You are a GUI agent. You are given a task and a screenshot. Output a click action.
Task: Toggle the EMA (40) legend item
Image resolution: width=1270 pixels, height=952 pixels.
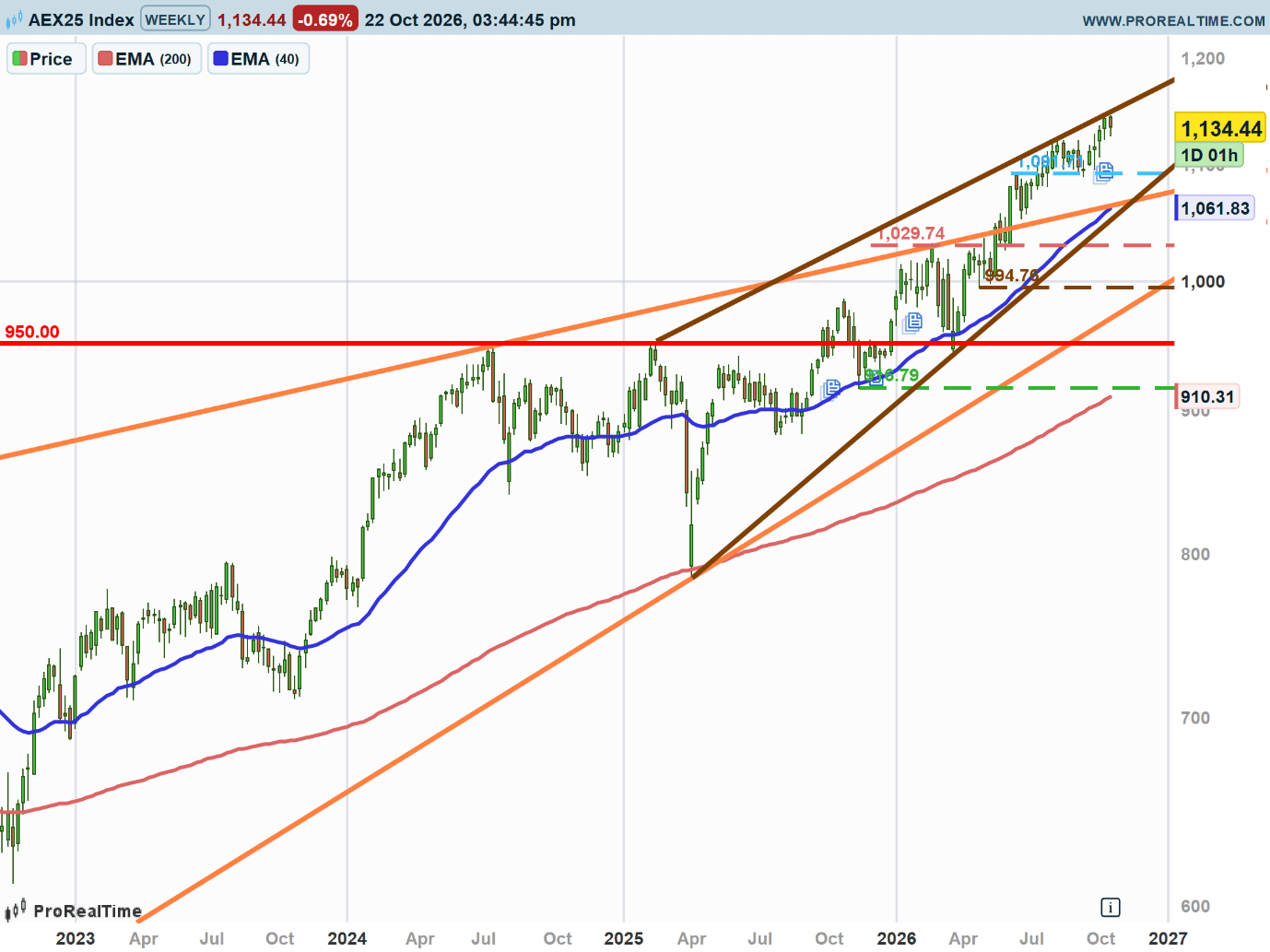(258, 59)
